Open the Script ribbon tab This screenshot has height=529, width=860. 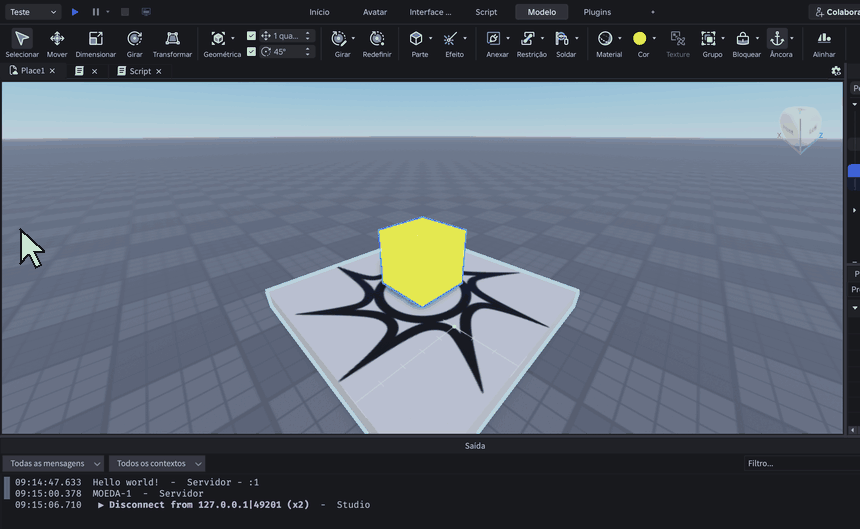tap(486, 12)
